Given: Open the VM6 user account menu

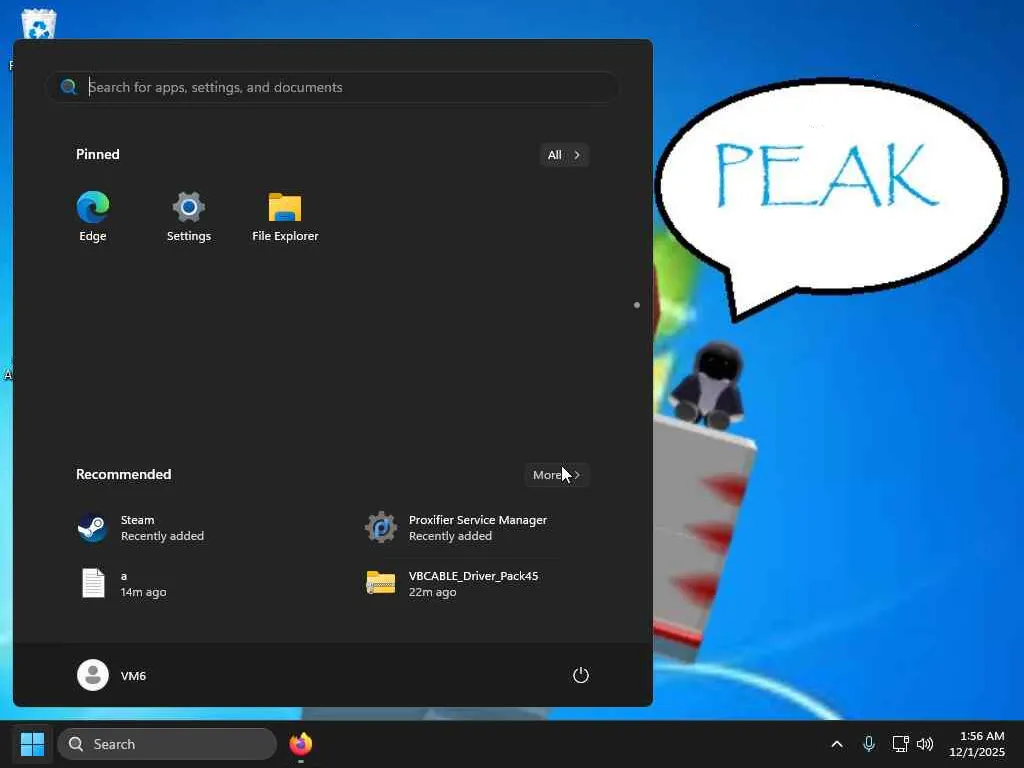Looking at the screenshot, I should tap(112, 675).
